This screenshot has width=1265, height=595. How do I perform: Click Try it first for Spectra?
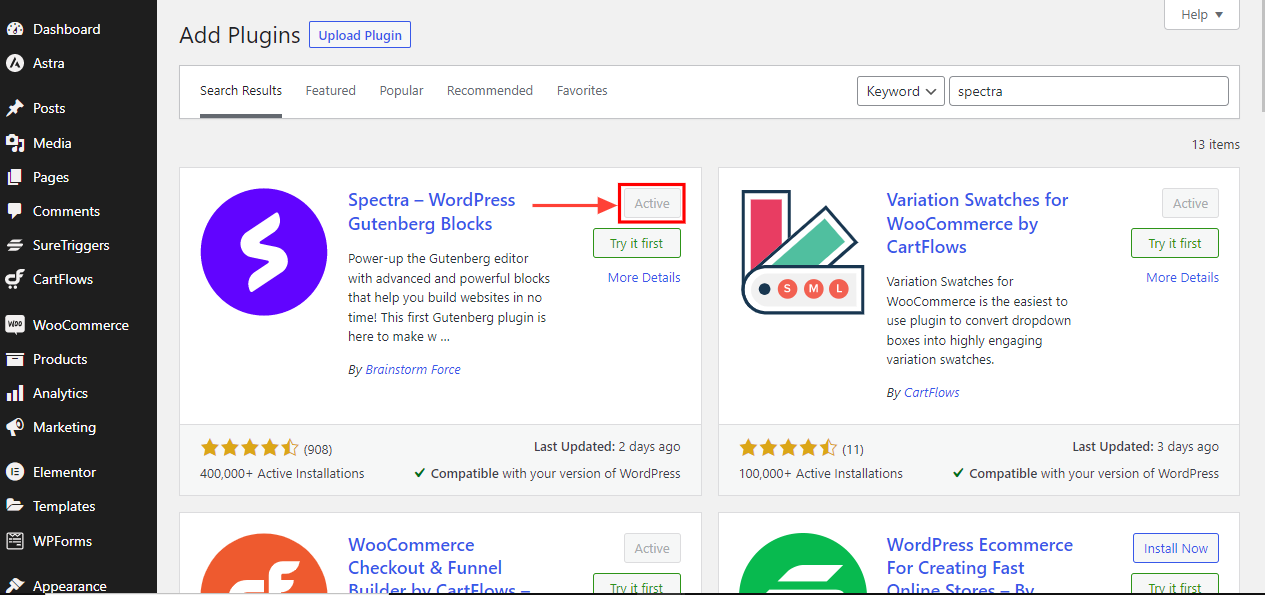click(x=636, y=243)
